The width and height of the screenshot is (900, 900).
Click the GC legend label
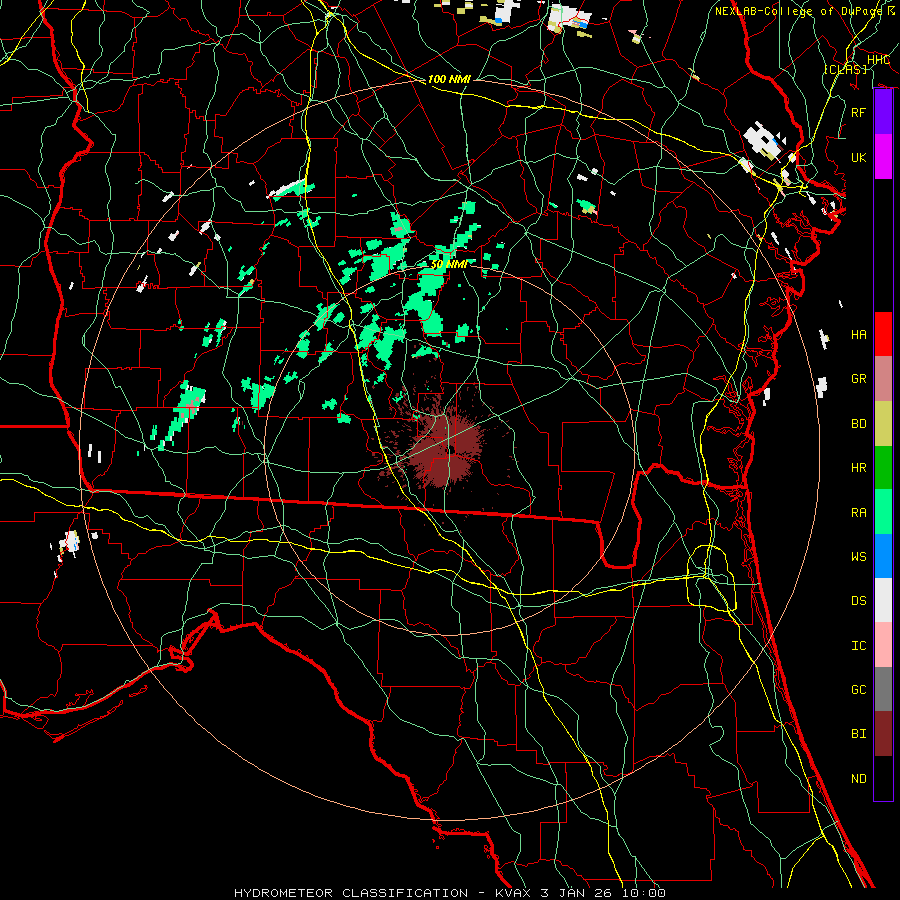point(858,690)
